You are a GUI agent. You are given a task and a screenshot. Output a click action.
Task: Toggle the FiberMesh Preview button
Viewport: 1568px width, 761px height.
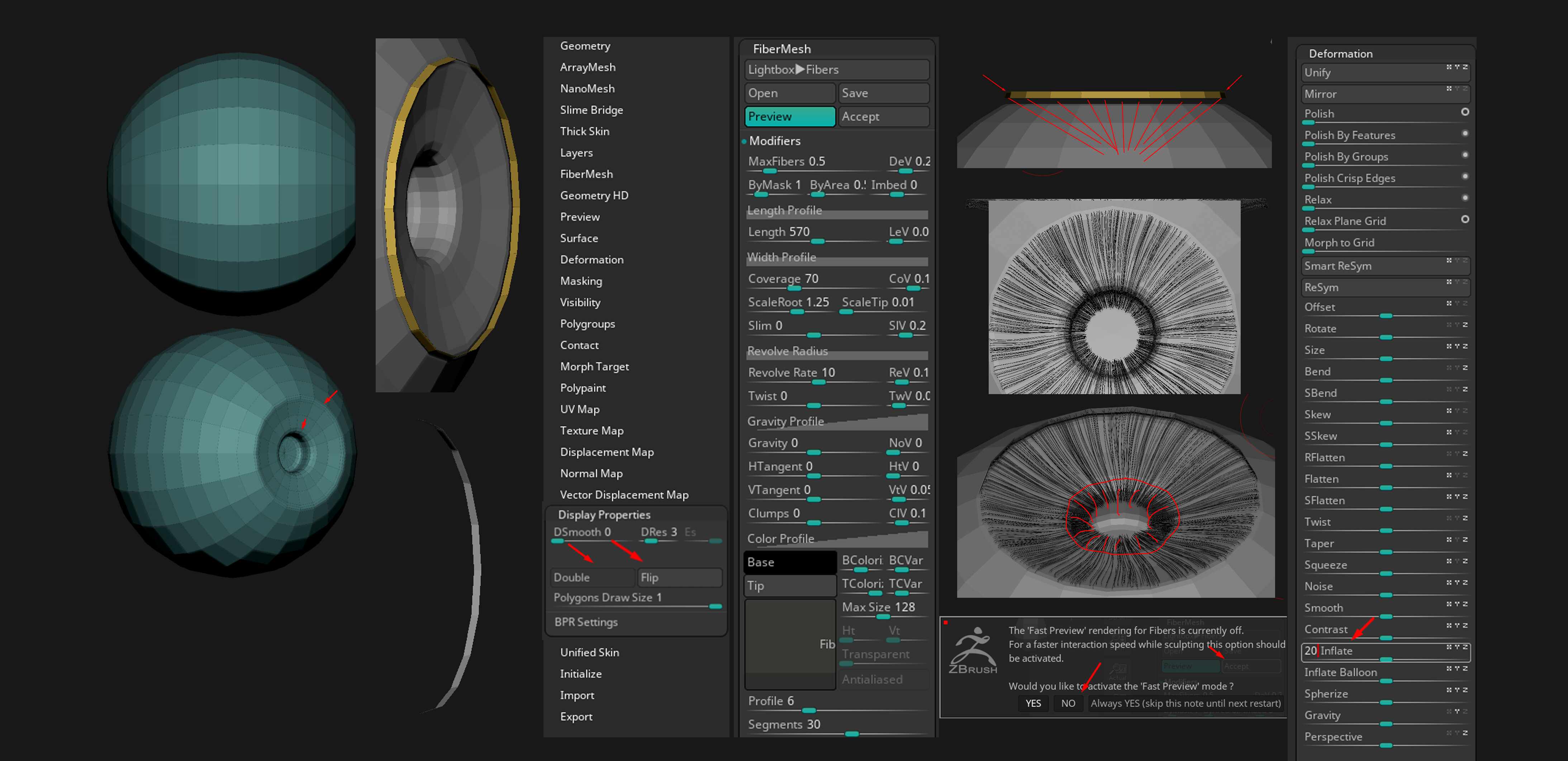tap(789, 116)
